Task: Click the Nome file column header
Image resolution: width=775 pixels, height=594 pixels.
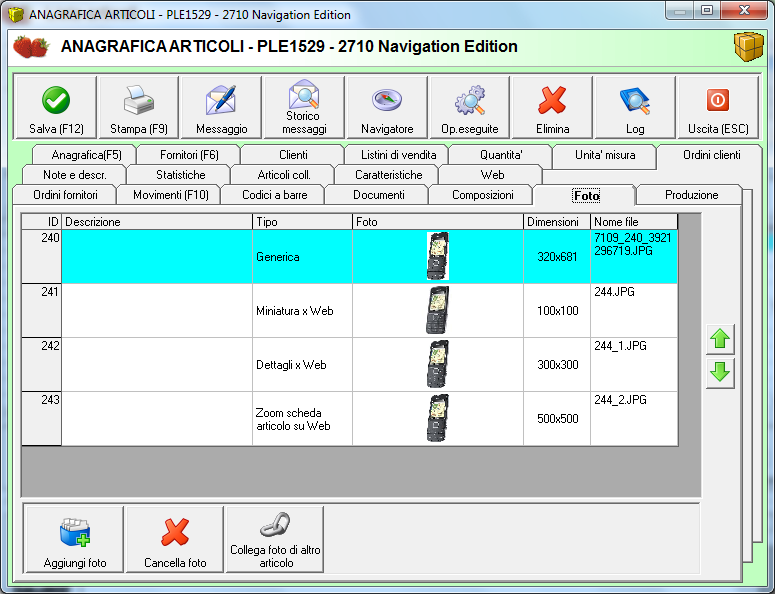Action: tap(634, 222)
